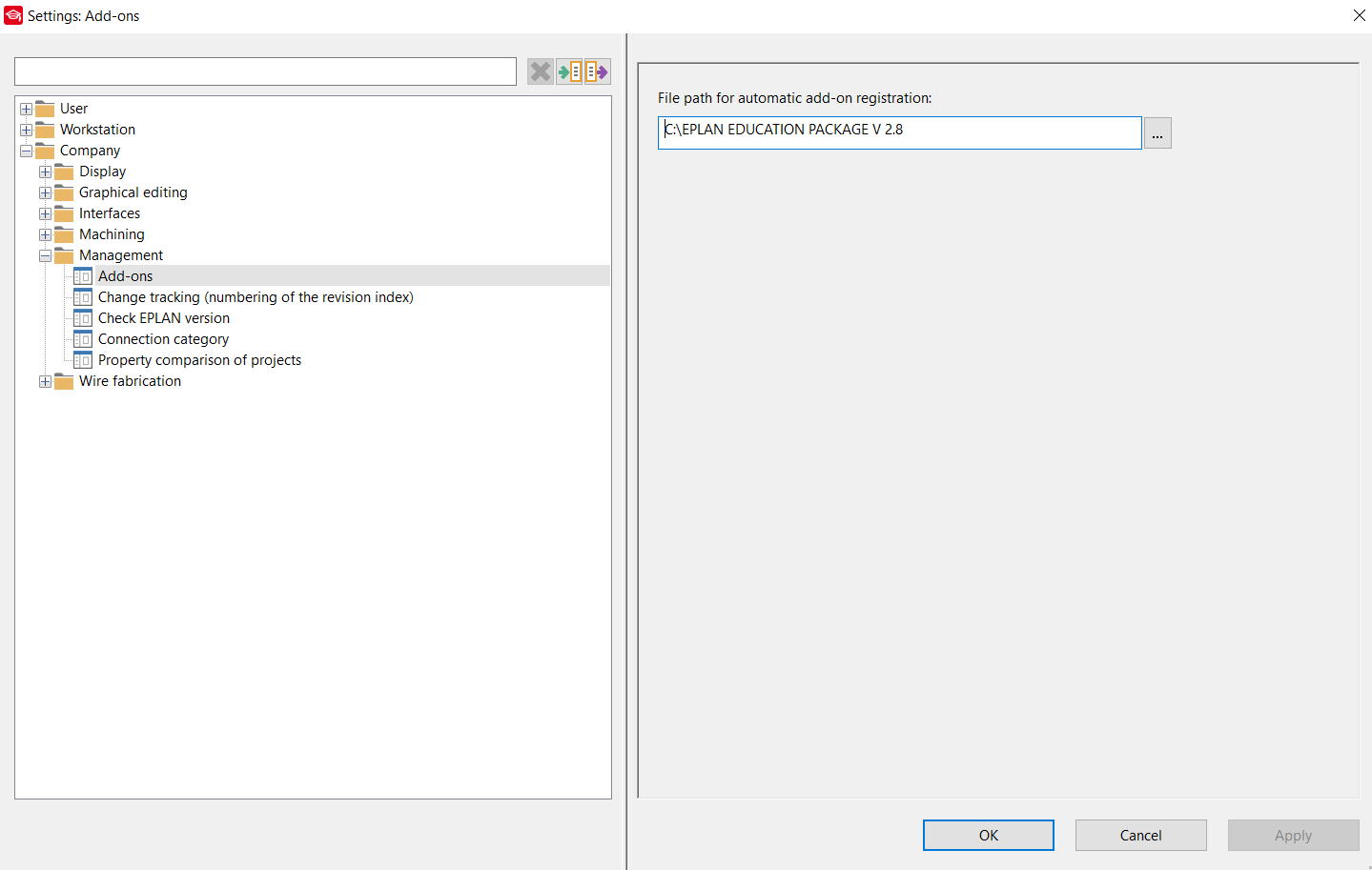1372x870 pixels.
Task: Click the settings search input field
Action: (x=265, y=71)
